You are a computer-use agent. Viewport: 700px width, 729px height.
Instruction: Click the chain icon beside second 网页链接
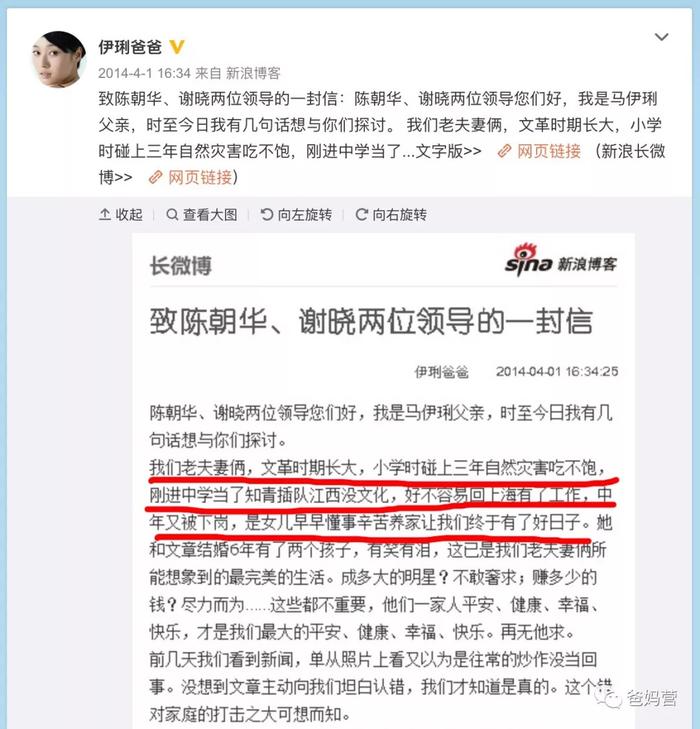(x=155, y=177)
